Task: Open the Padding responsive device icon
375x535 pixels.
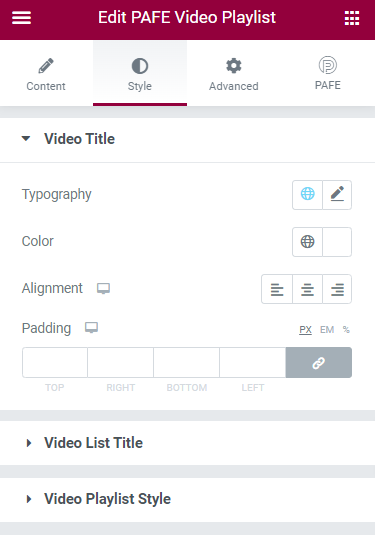Action: 91,328
